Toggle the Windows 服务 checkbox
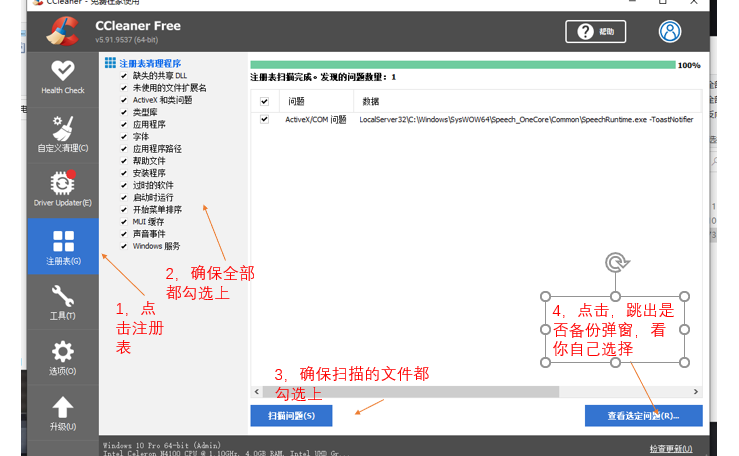 [124, 246]
